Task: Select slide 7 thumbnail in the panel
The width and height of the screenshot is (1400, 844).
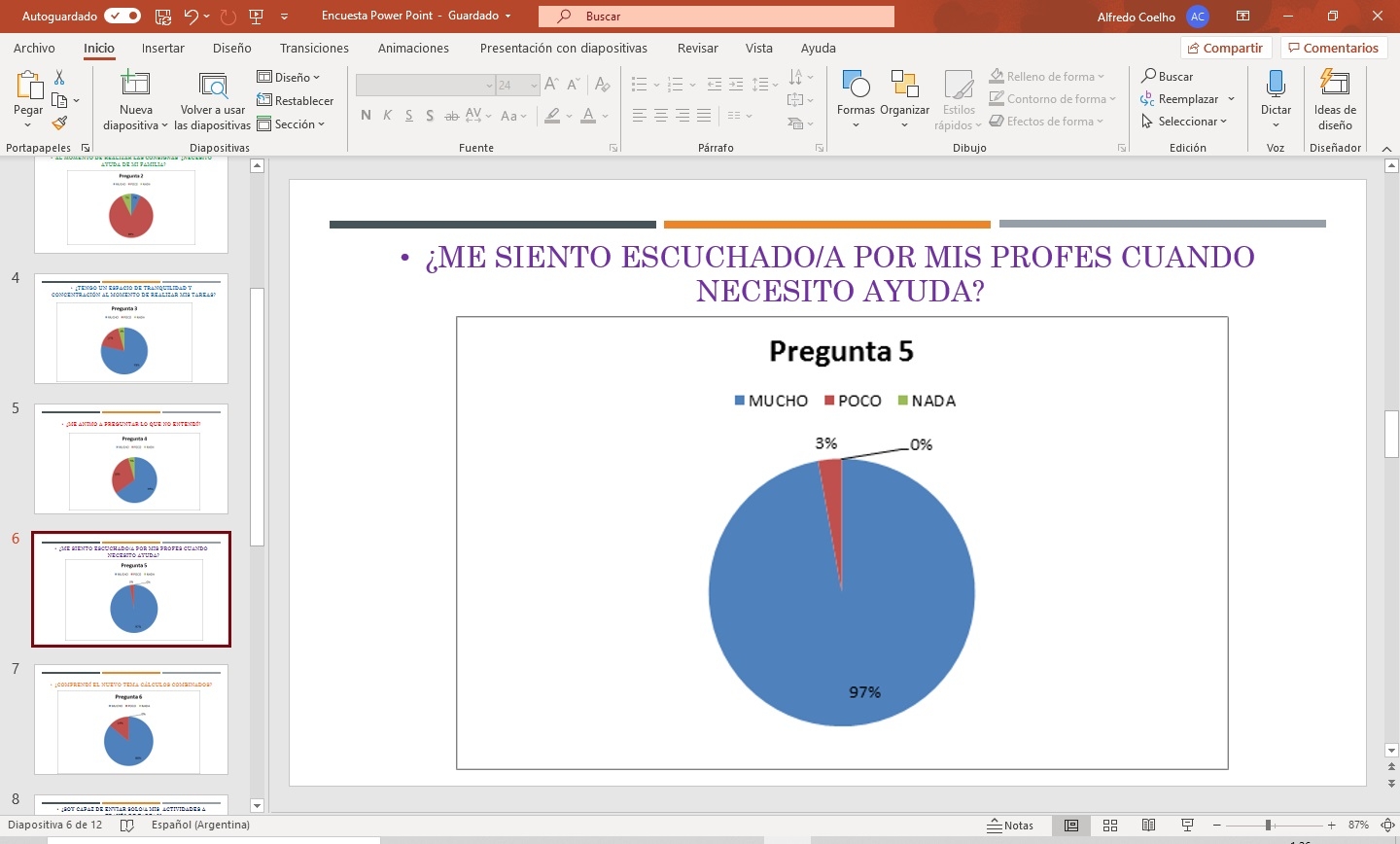Action: tap(131, 720)
